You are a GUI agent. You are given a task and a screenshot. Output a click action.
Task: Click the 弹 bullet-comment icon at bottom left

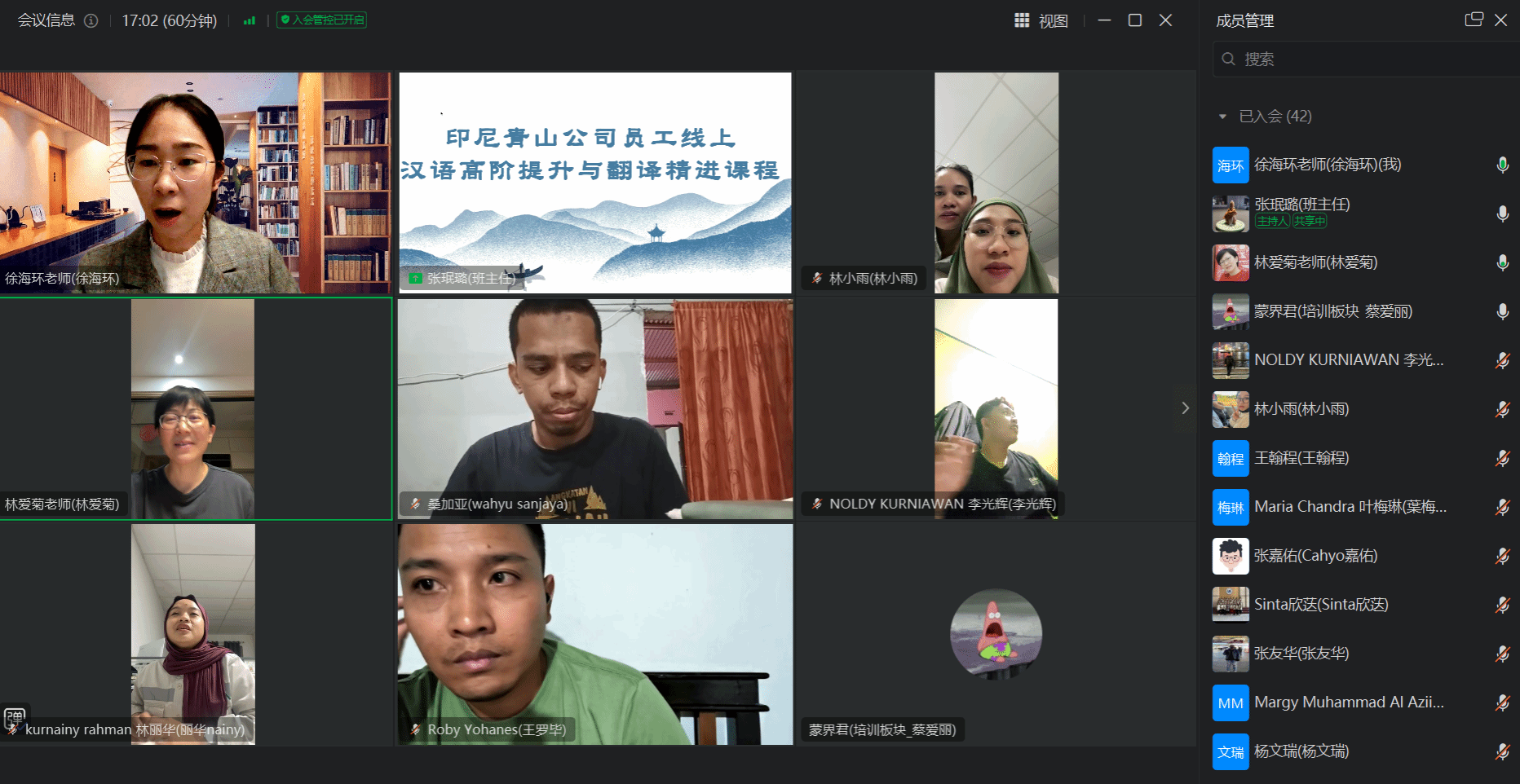(15, 718)
